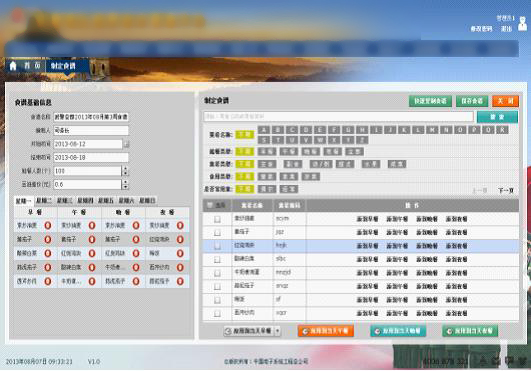The image size is (531, 371).
Task: Click the home icon in the breadcrumb bar
Action: (13, 66)
